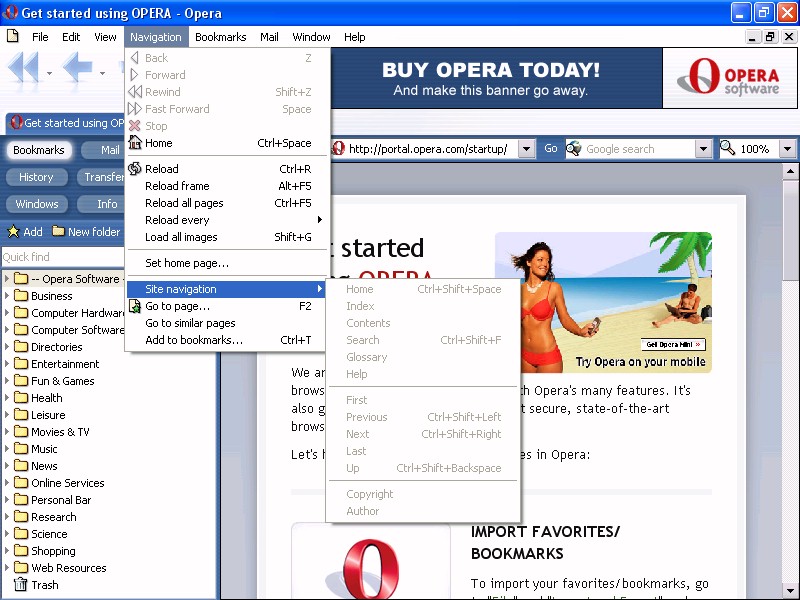Click the Reload icon in Navigation menu
Viewport: 800px width, 600px height.
[x=135, y=169]
